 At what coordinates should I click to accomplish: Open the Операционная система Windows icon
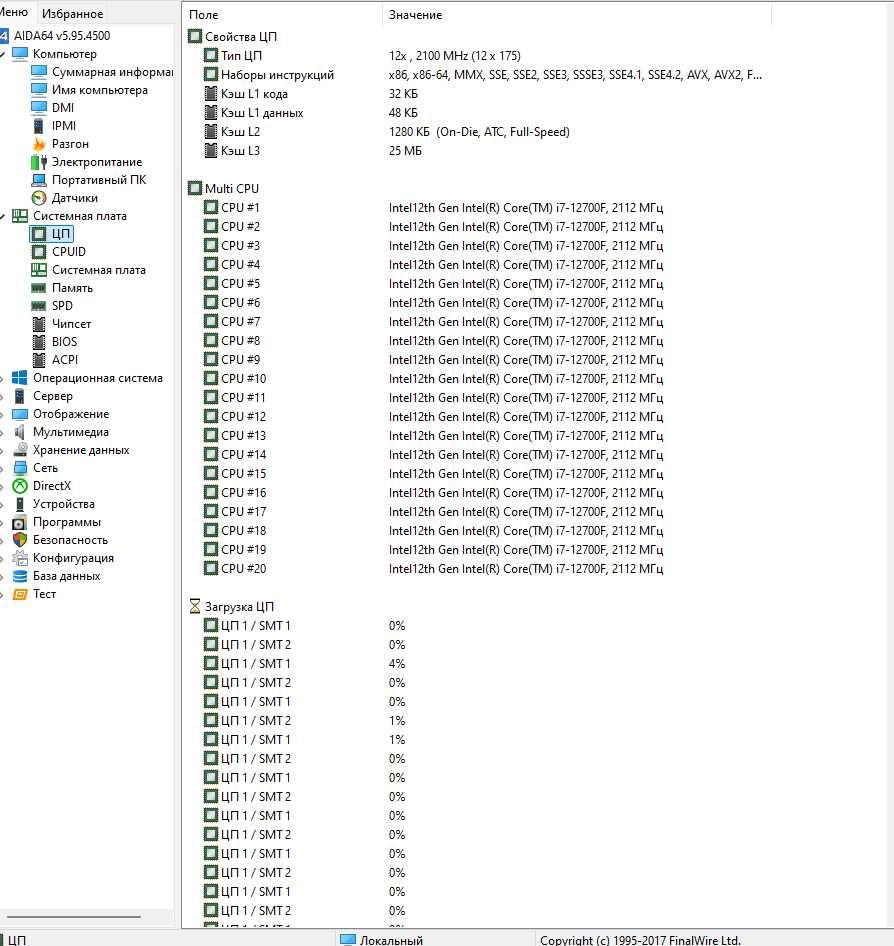20,378
